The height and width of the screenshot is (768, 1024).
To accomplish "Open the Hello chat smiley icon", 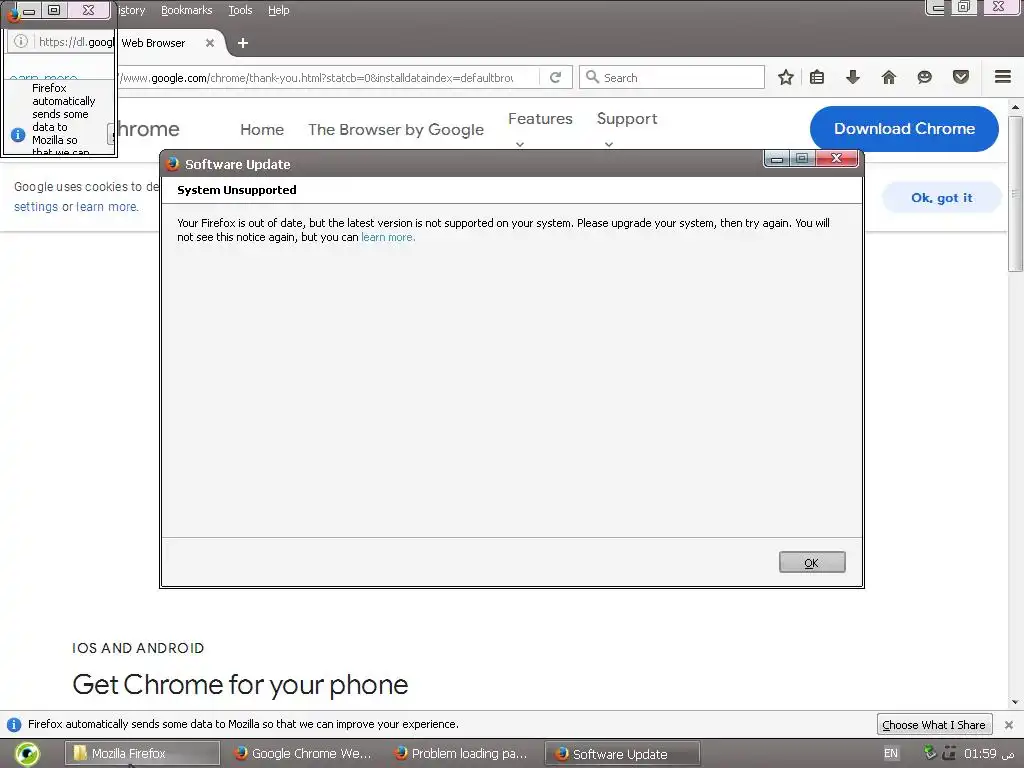I will pos(925,78).
